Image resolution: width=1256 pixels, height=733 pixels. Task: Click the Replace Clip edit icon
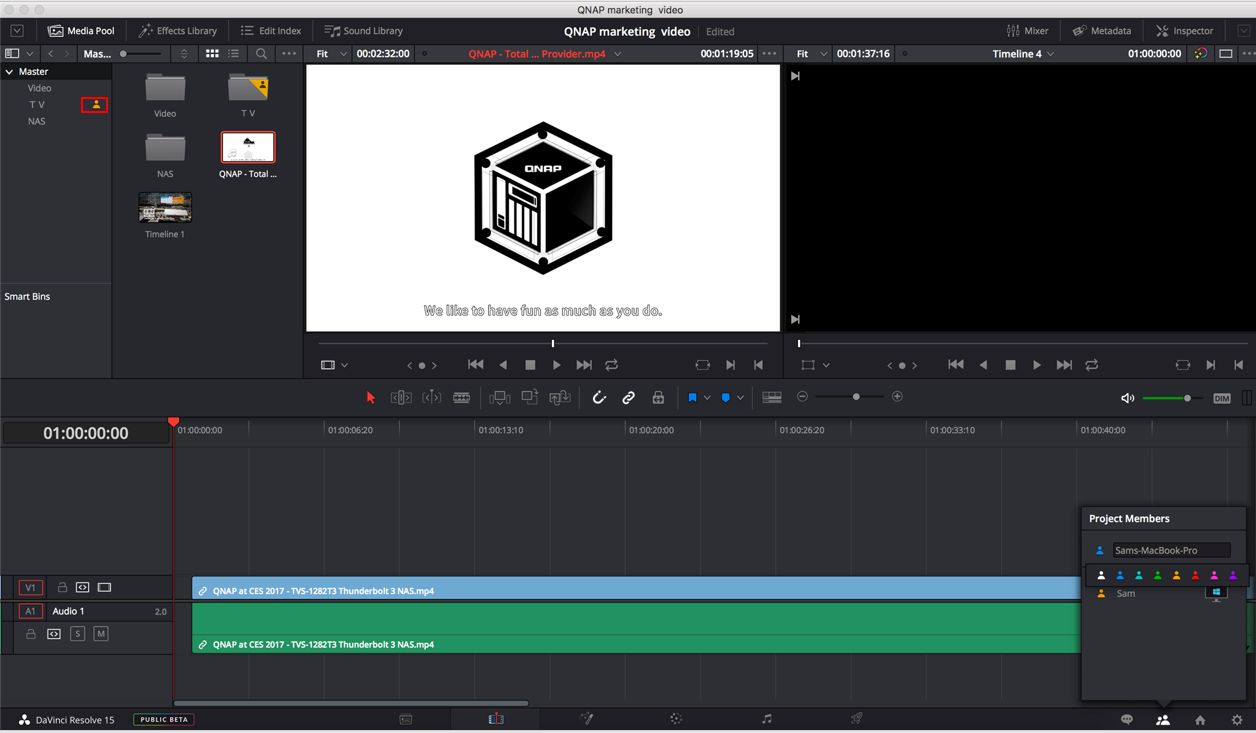[x=560, y=398]
